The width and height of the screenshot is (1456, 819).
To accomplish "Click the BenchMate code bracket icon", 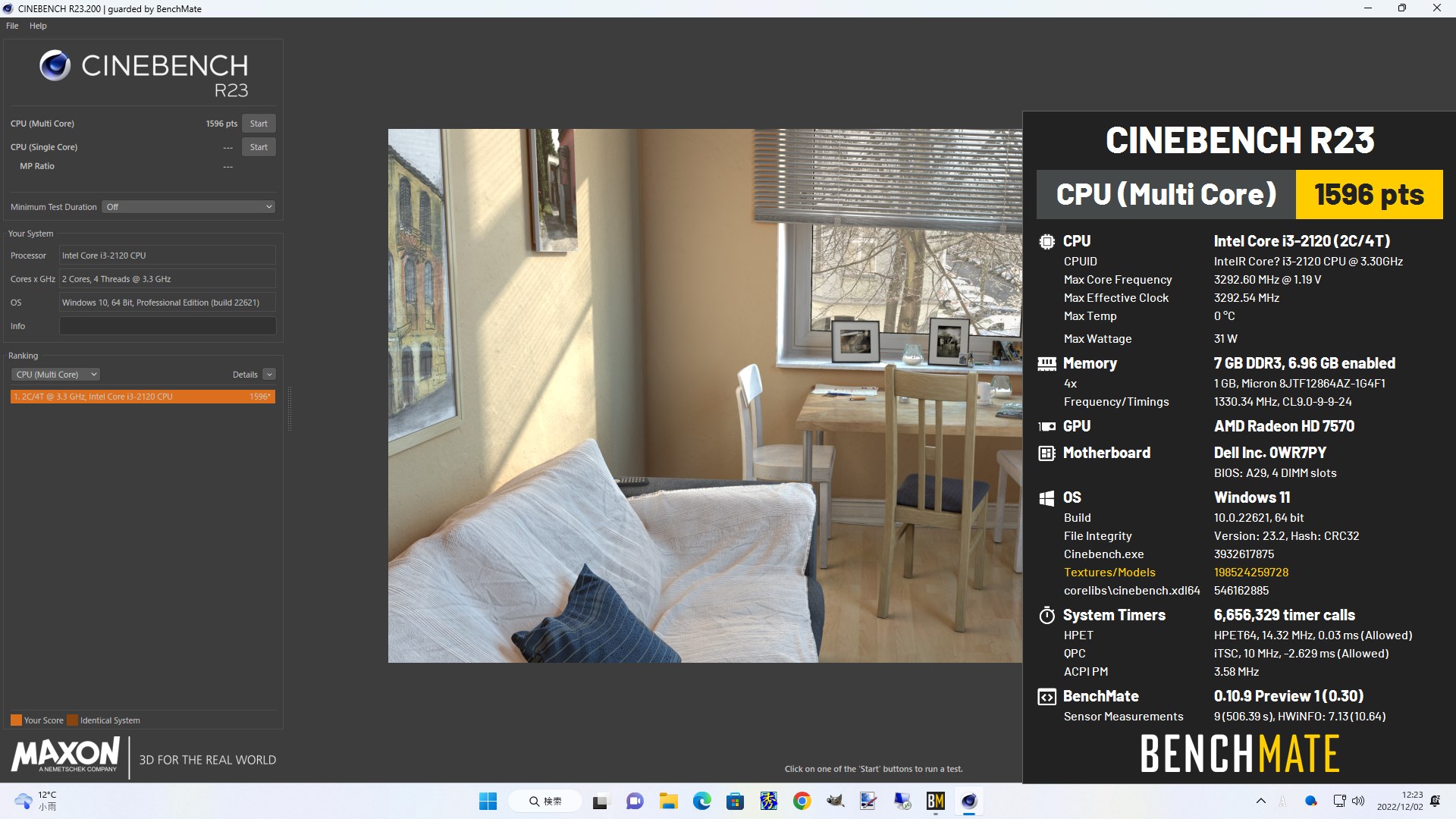I will [1046, 697].
